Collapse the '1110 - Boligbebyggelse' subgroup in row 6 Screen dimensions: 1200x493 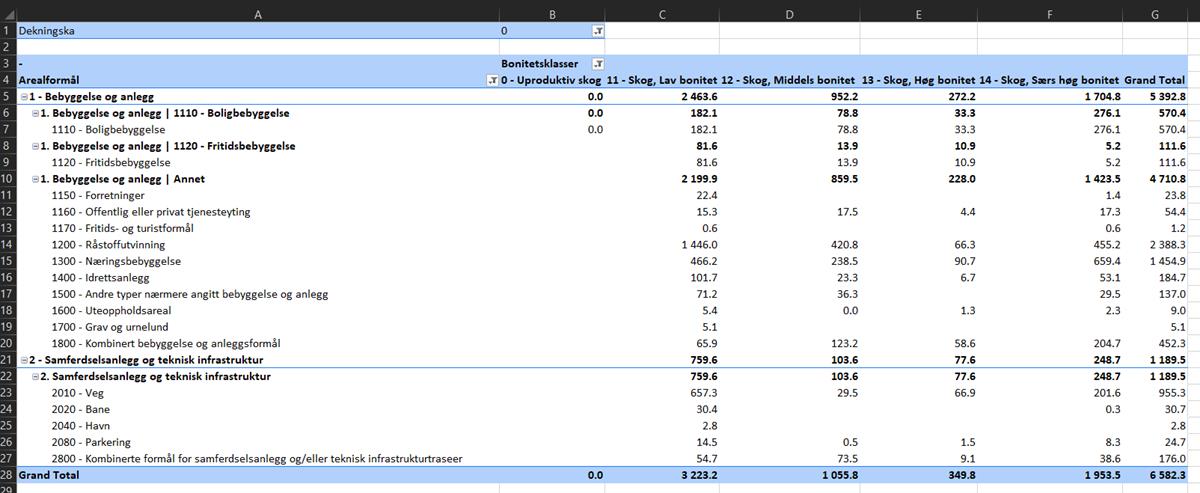36,113
